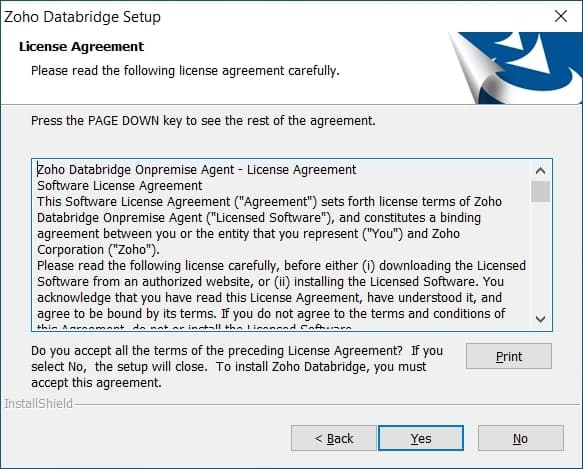
Task: Go to previous step with Back button
Action: 334,438
